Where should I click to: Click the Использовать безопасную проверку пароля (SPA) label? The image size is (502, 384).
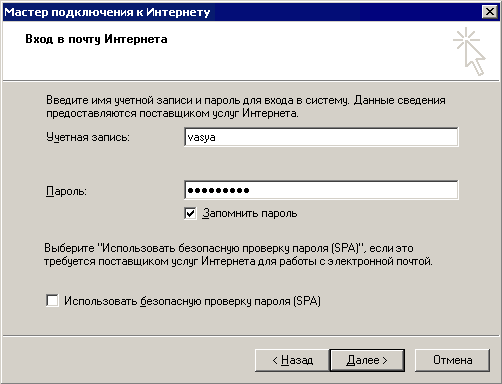tap(192, 301)
